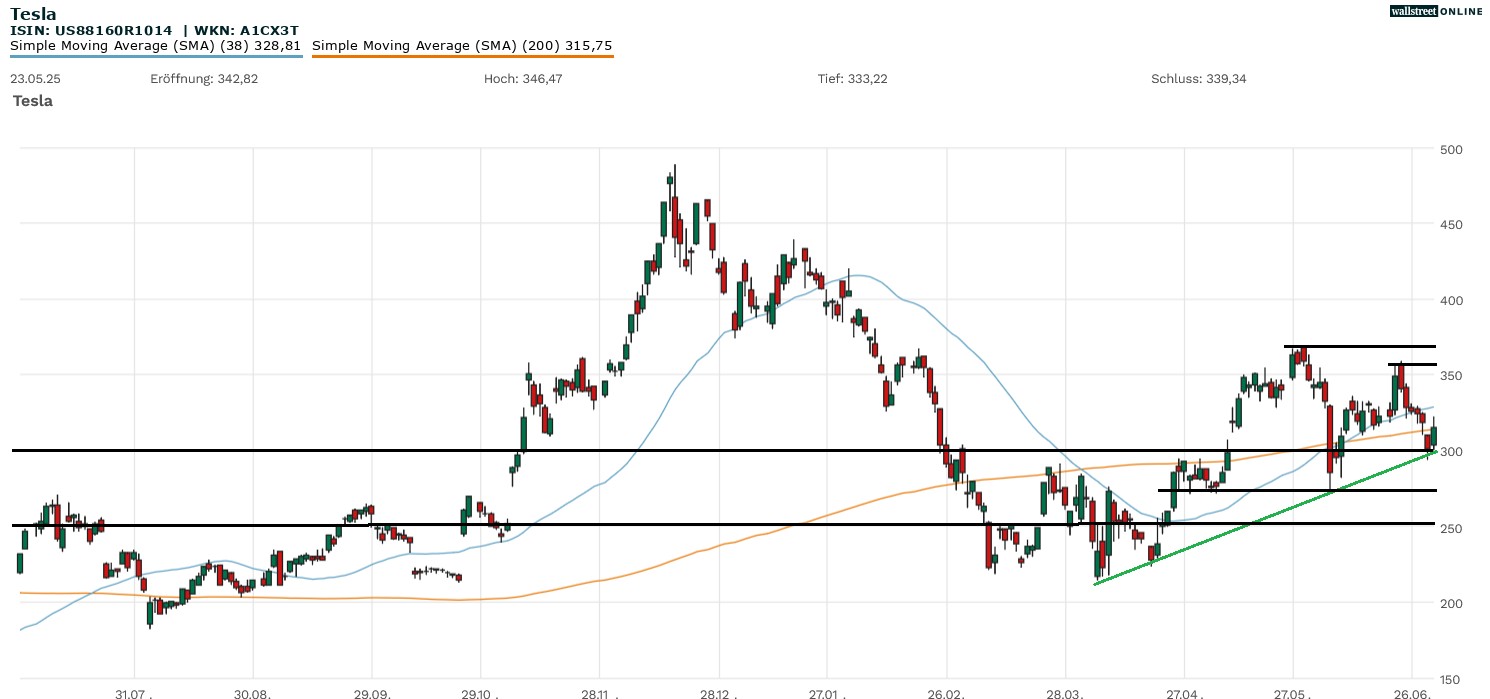Click the green ascending trendline
The image size is (1490, 699).
[1265, 517]
